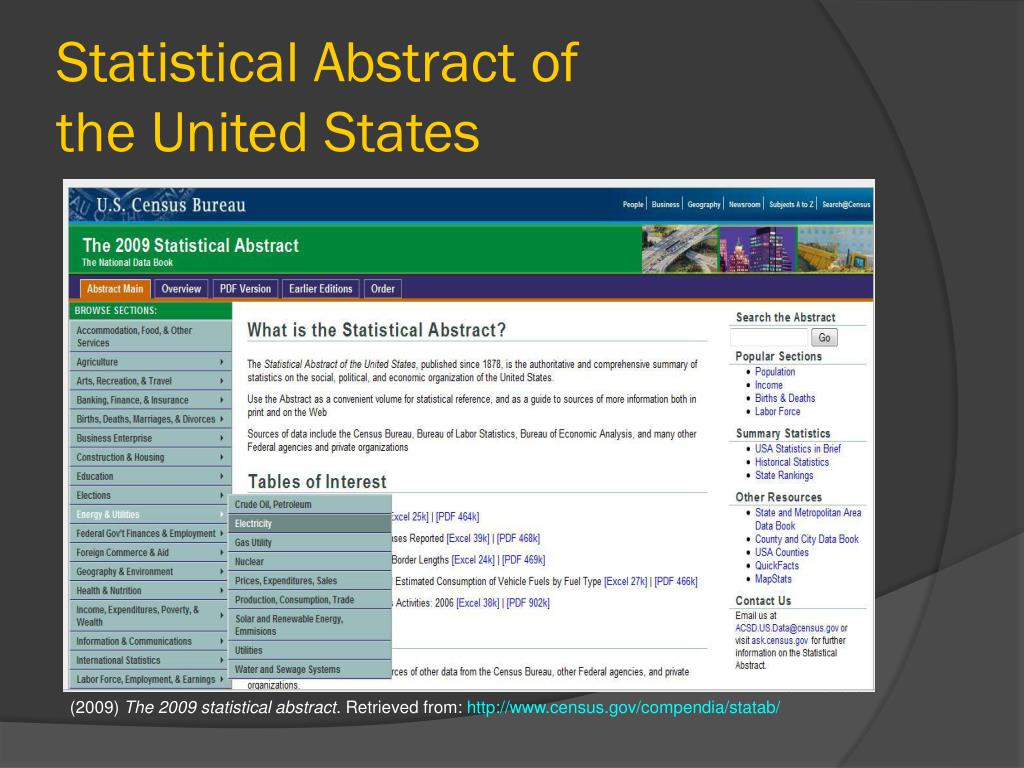This screenshot has width=1024, height=768.
Task: Expand the Education section arrow
Action: tap(221, 476)
